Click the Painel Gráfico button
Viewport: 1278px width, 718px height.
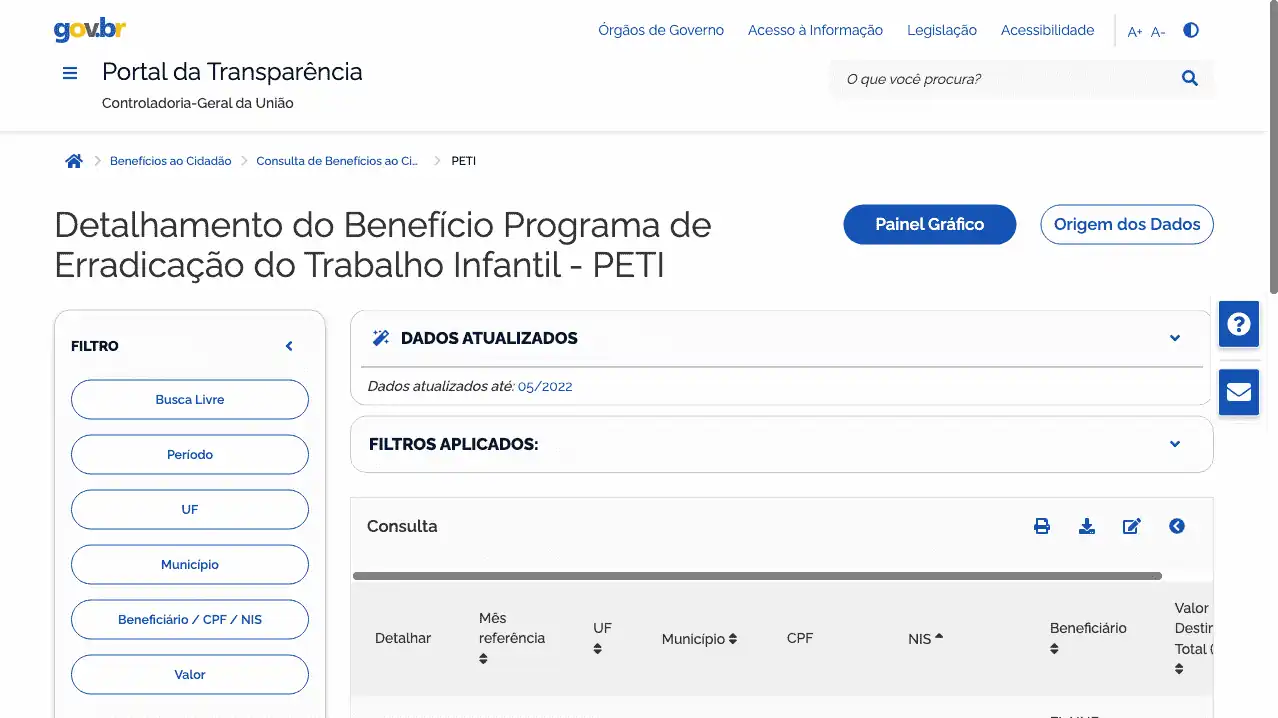(x=930, y=224)
